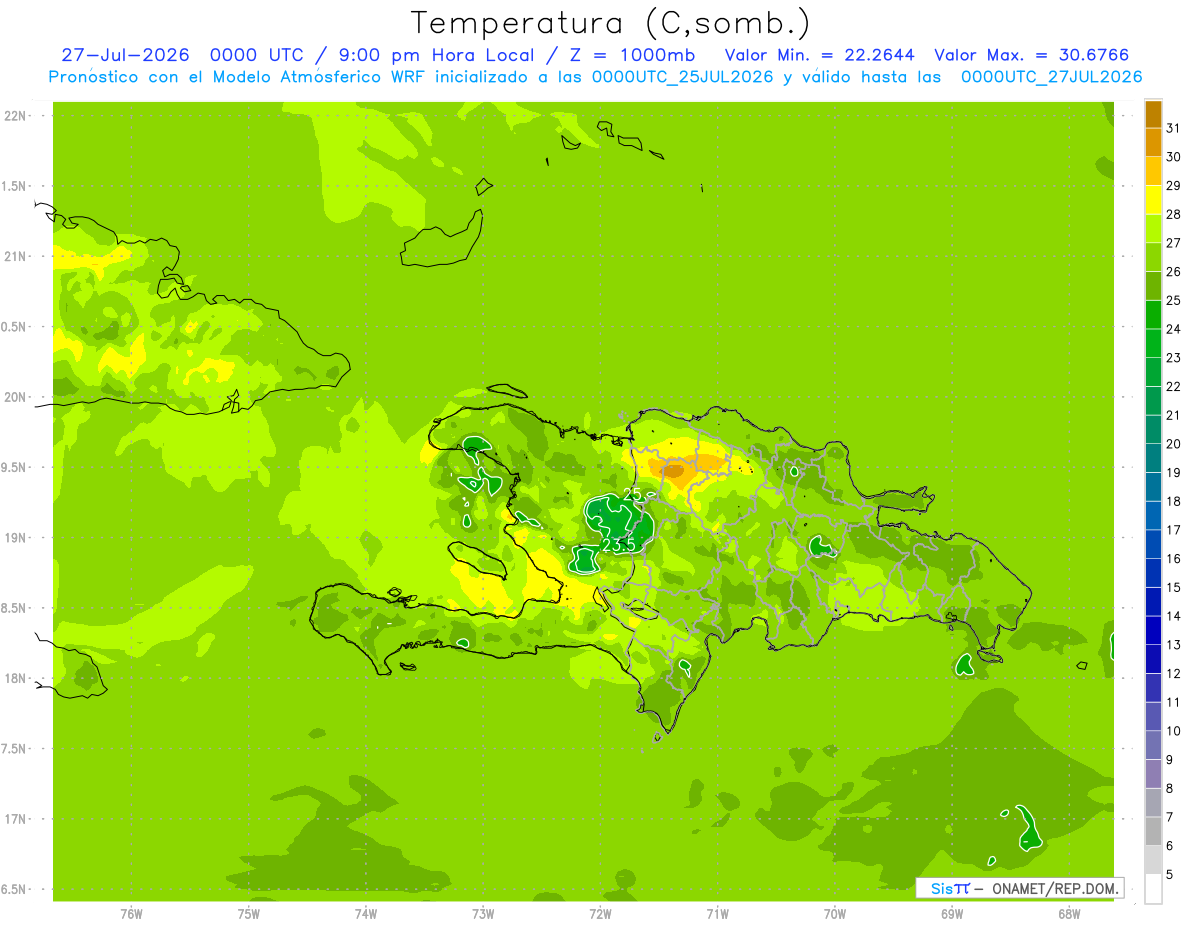Click the blue color bar segment between 15 and 16
The height and width of the screenshot is (927, 1200).
(x=1153, y=573)
